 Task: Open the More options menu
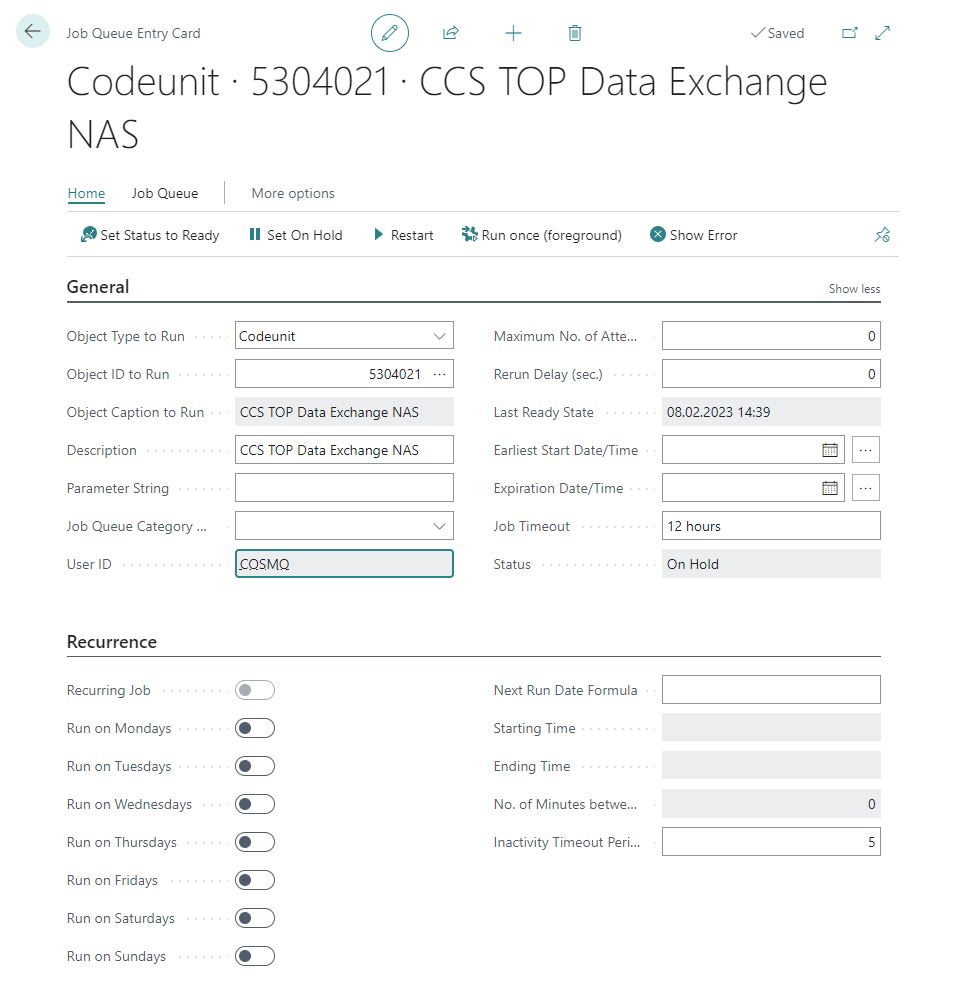pyautogui.click(x=293, y=193)
